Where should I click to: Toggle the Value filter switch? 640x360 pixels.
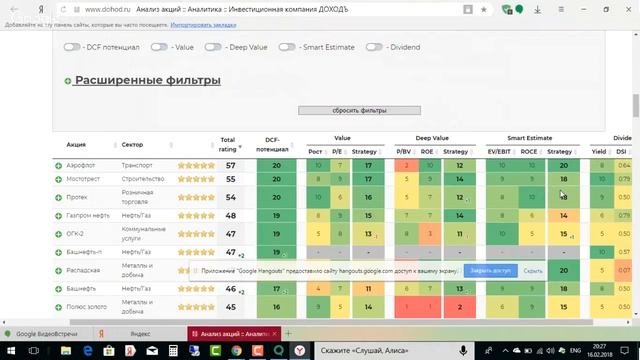(x=159, y=47)
